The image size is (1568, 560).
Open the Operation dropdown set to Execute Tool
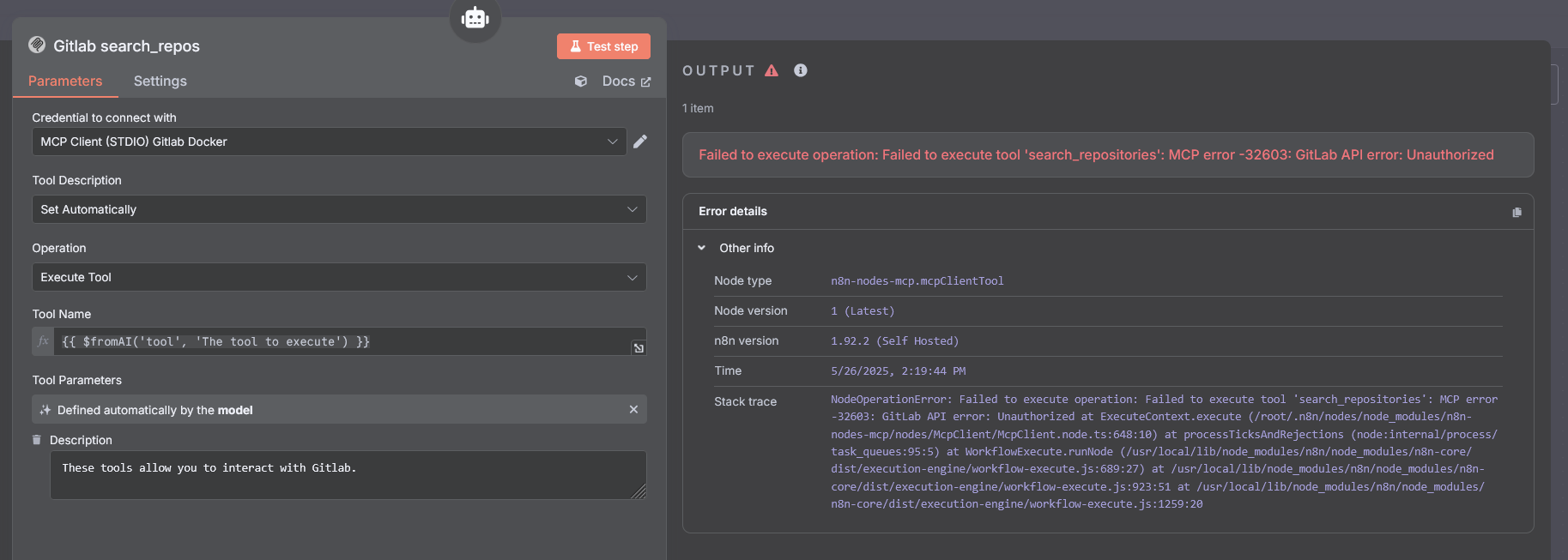[x=339, y=277]
